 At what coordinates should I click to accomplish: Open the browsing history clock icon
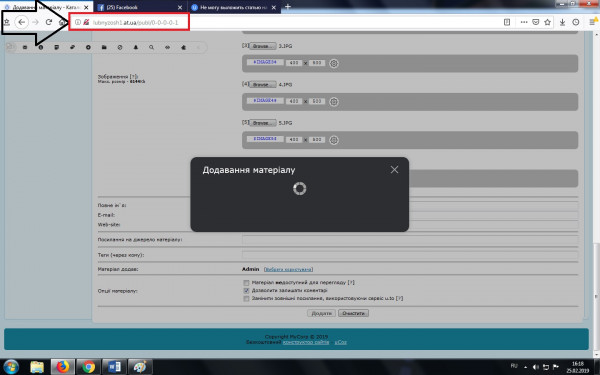point(576,22)
